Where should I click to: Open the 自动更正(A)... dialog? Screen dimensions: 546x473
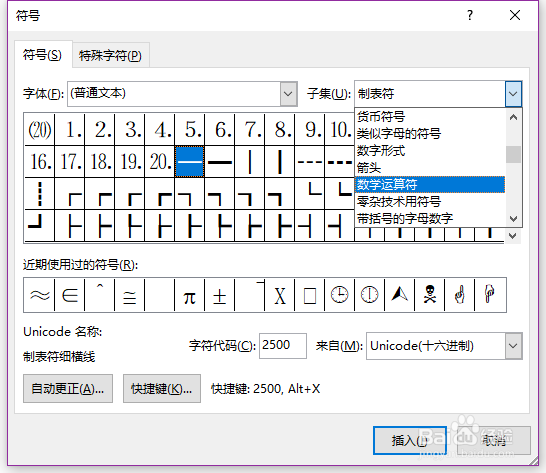[x=68, y=389]
